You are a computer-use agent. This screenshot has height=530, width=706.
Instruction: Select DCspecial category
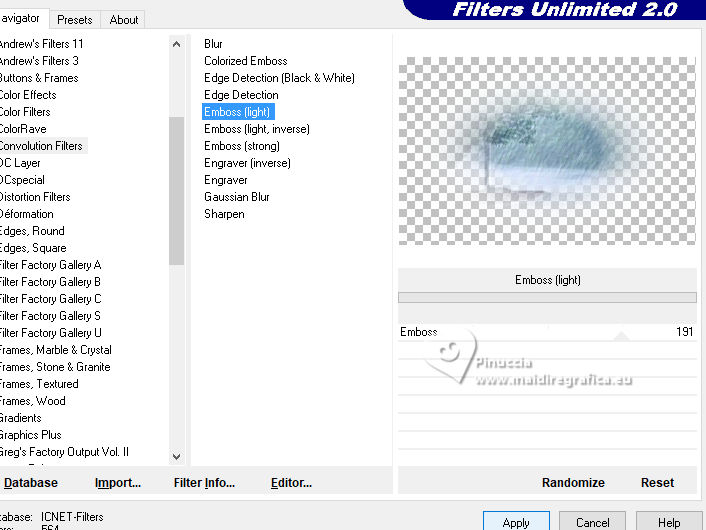[22, 180]
